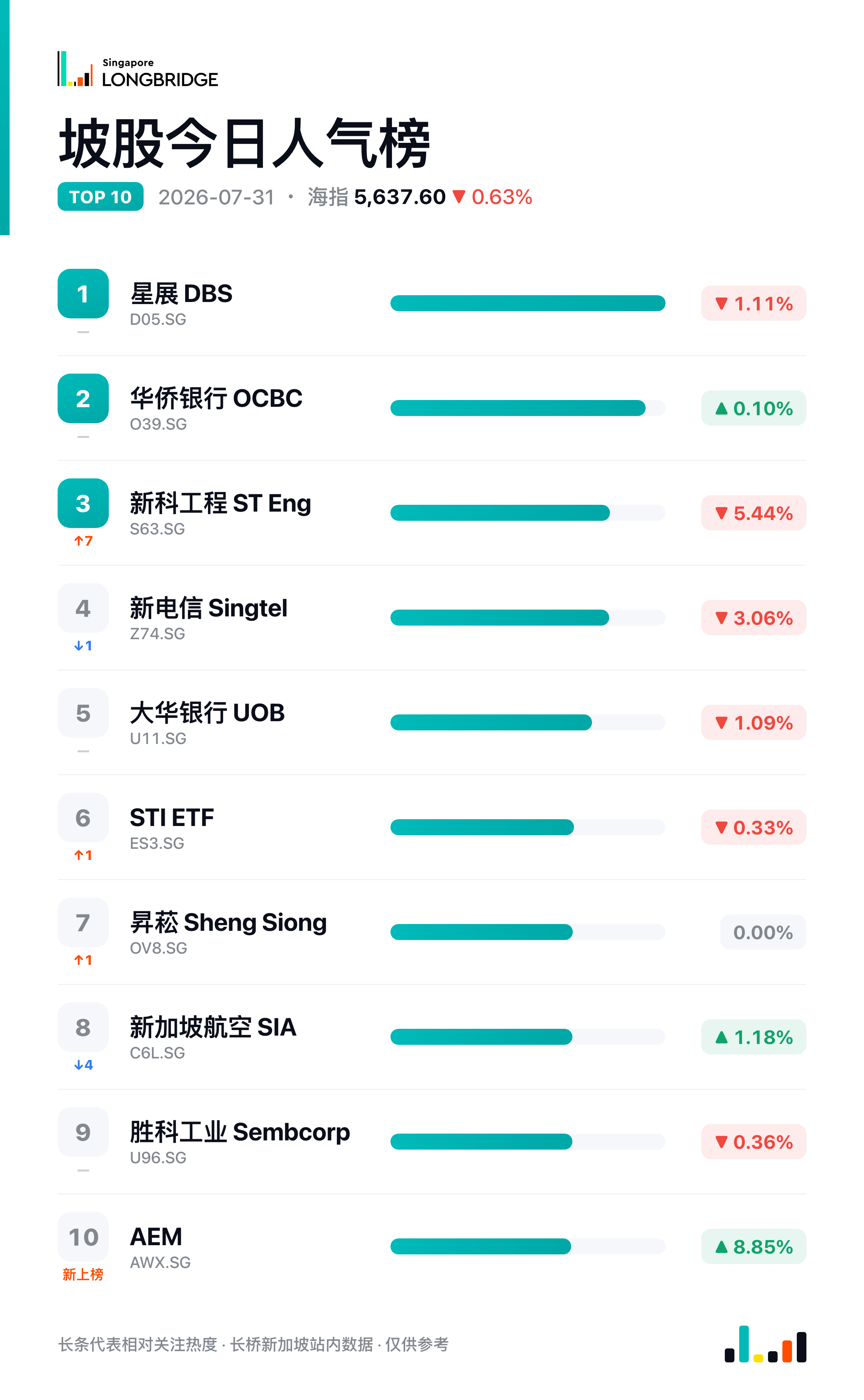Click the up 7 rank change indicator

[x=84, y=540]
